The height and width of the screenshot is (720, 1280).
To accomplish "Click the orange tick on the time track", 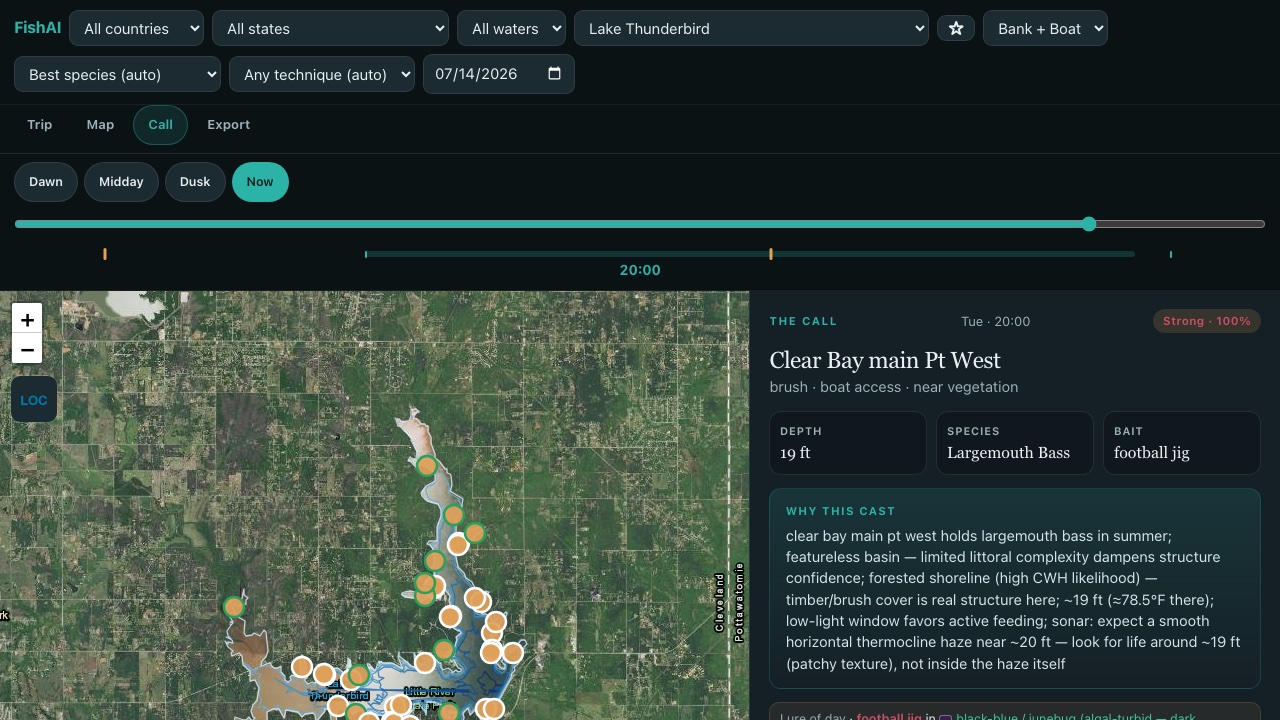I will (770, 254).
